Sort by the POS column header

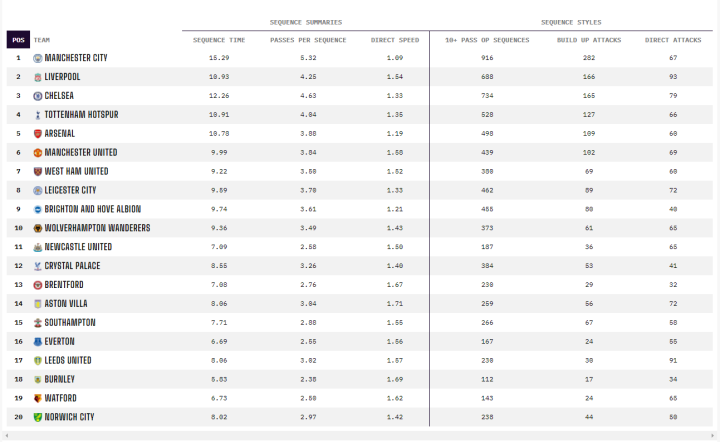(18, 40)
